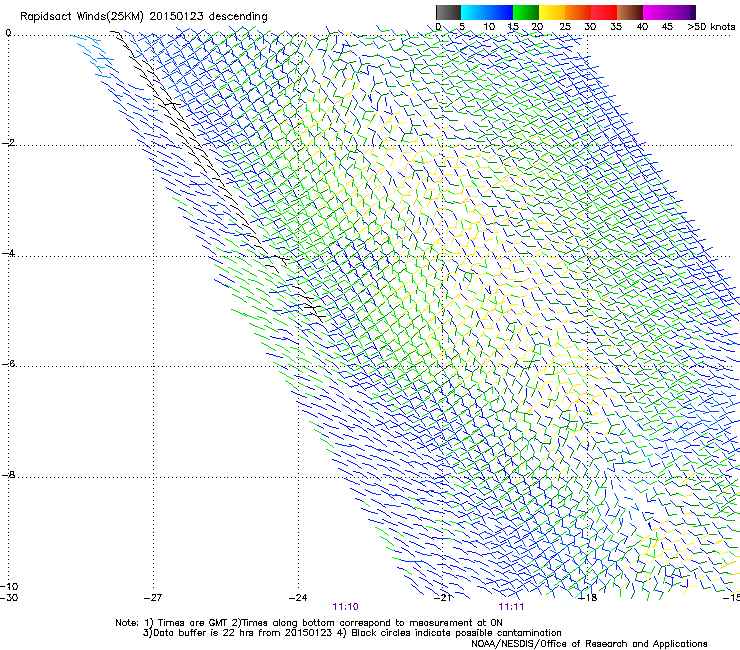Screen dimensions: 740x650
Task: Click the purple '11:11' time label
Action: coord(511,607)
